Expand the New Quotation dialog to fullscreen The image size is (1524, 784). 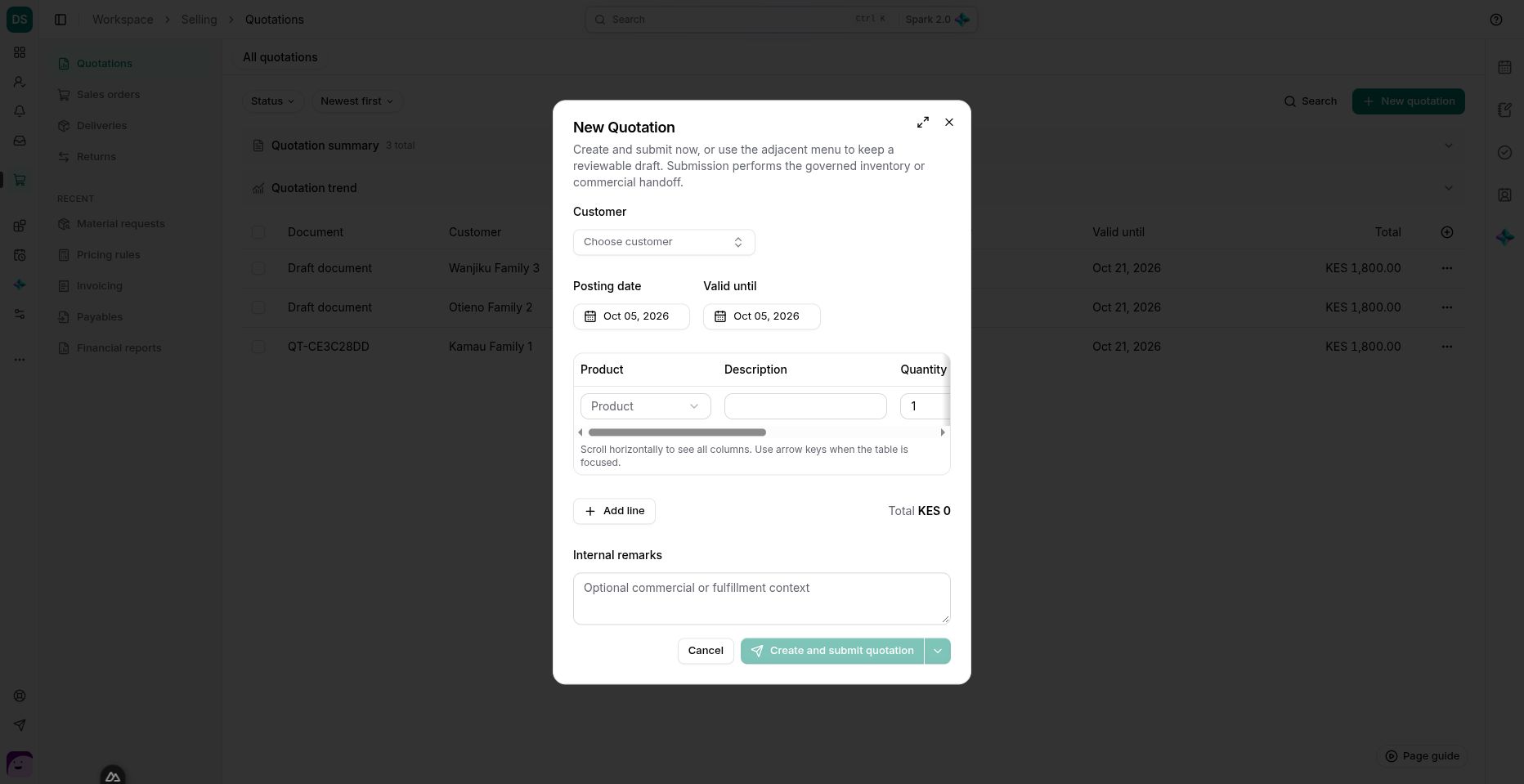pos(923,122)
